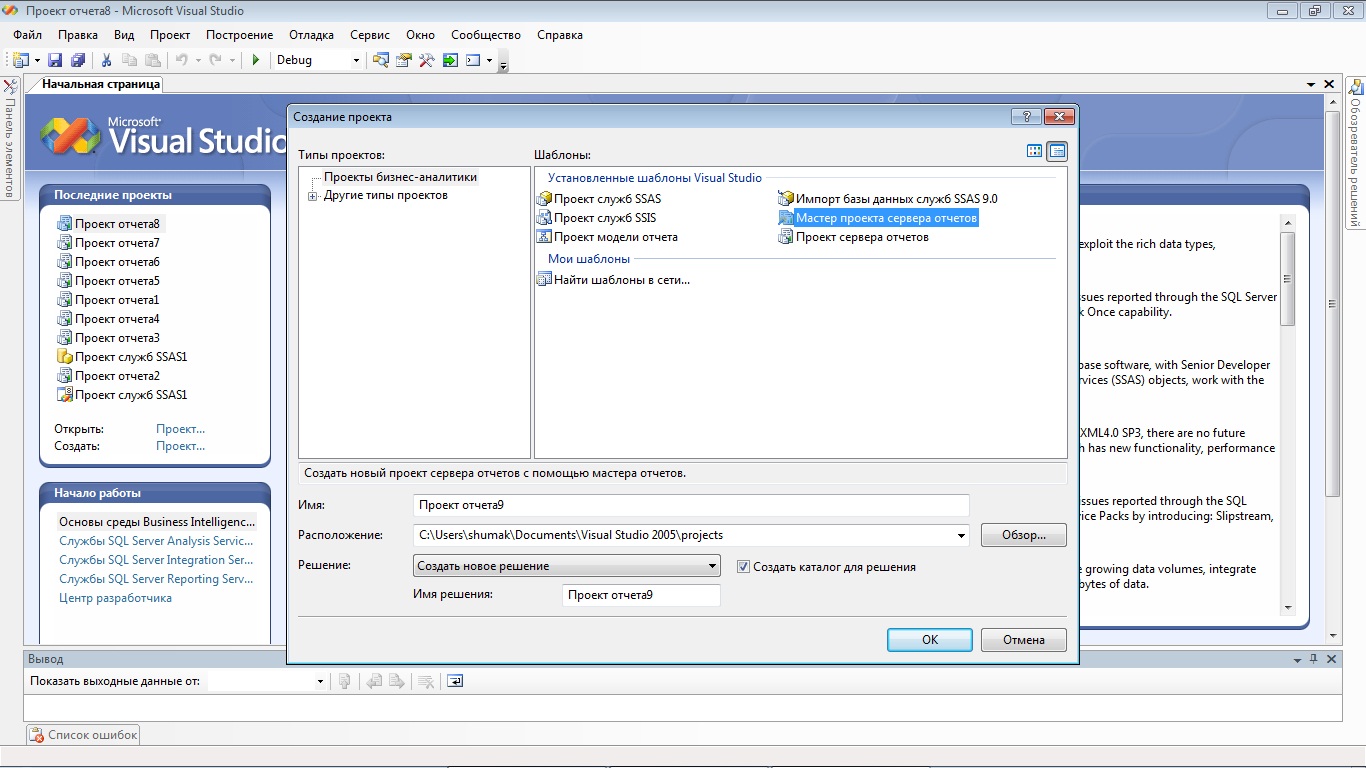Toggle Создать каталог для решения checkbox
Image resolution: width=1366 pixels, height=768 pixels.
pyautogui.click(x=743, y=566)
